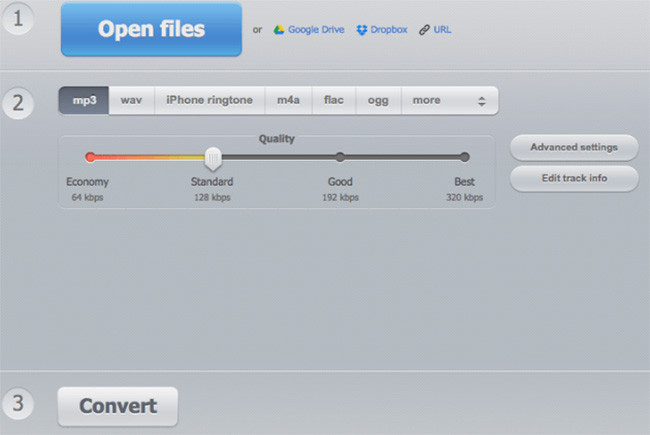The height and width of the screenshot is (435, 650).
Task: Click the URL chain link icon
Action: coord(426,30)
